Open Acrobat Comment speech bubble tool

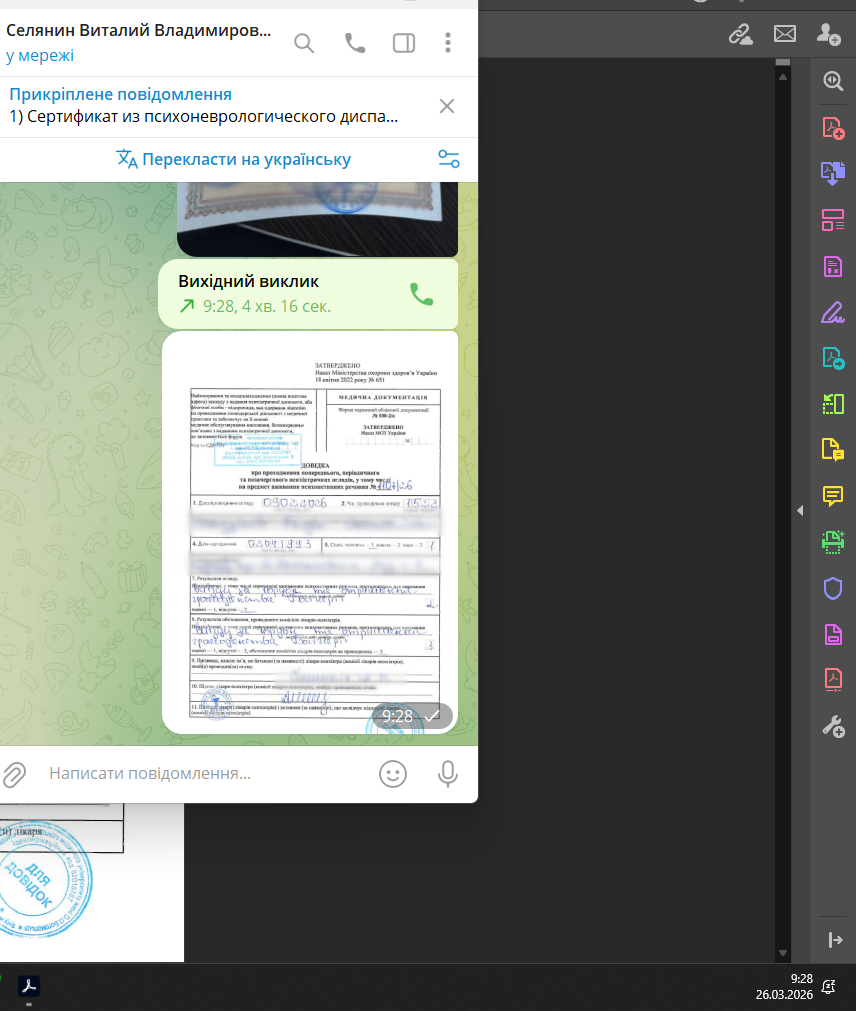833,496
